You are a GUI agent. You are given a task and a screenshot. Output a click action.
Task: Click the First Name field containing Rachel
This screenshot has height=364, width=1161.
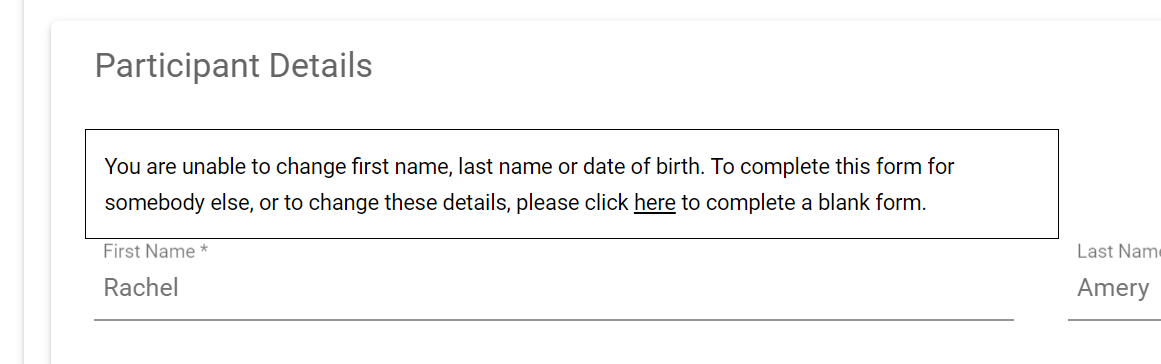coord(554,287)
